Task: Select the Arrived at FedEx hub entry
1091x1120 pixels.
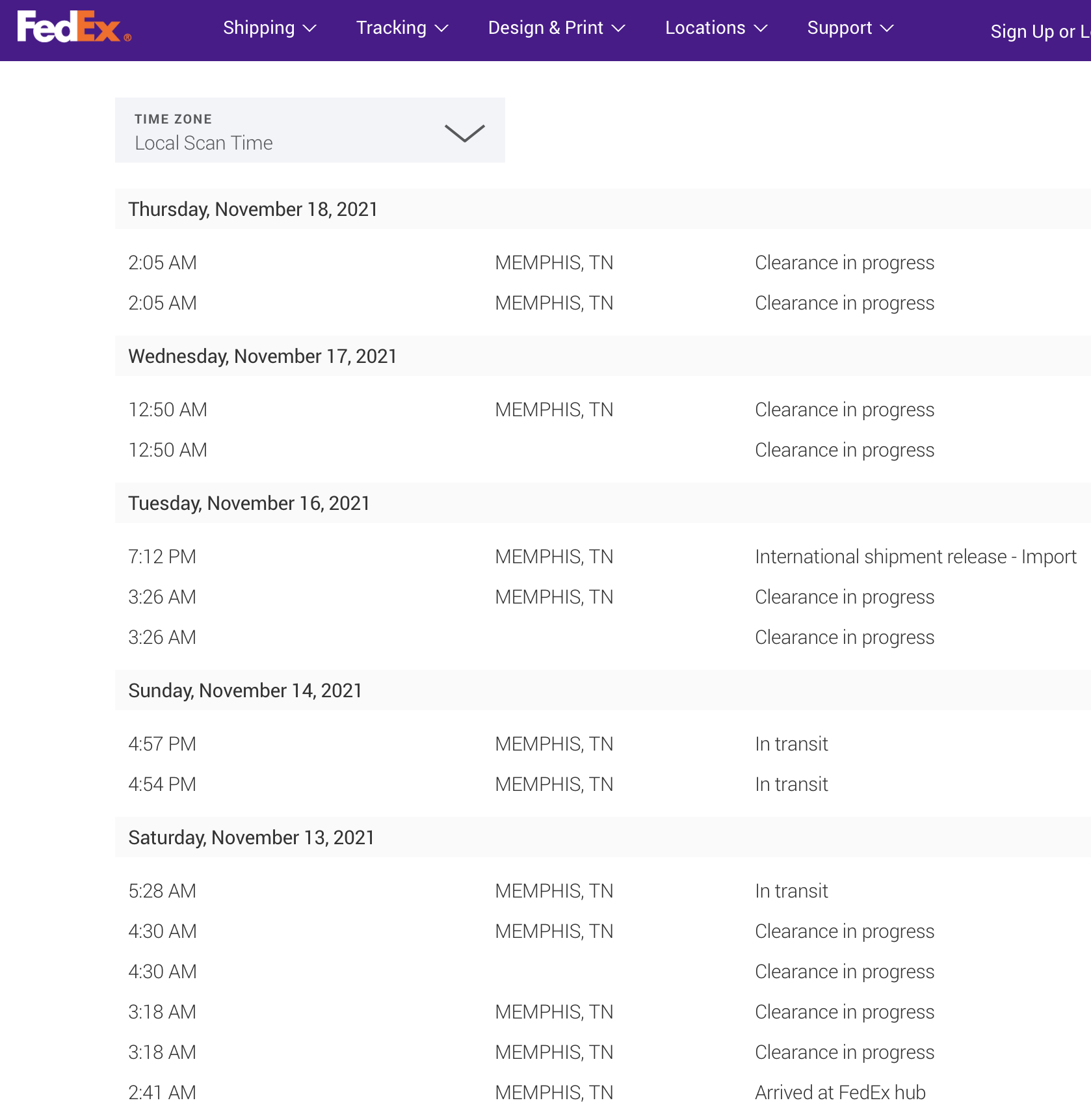Action: pos(840,1093)
